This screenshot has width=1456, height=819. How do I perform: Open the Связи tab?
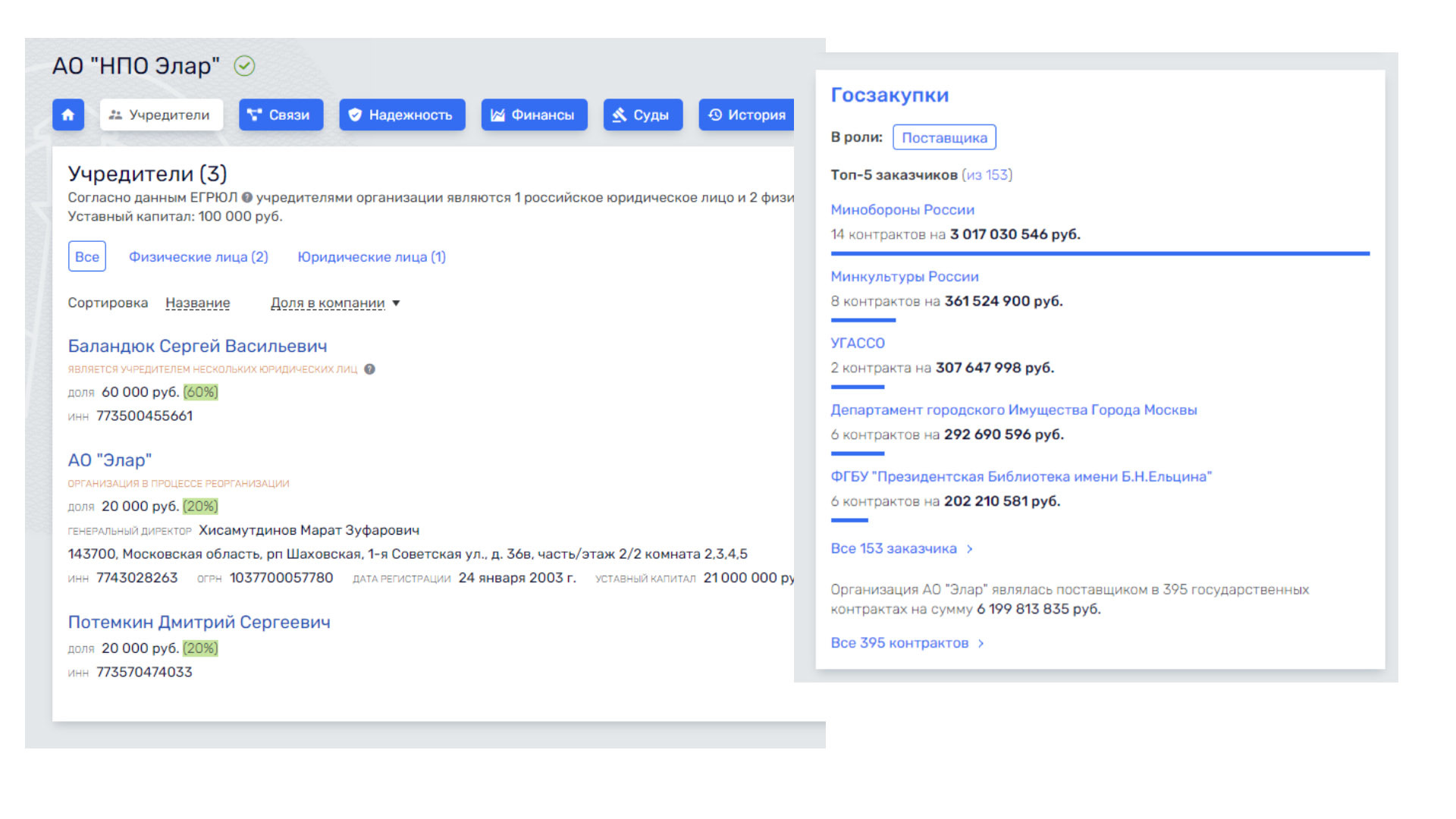point(281,115)
